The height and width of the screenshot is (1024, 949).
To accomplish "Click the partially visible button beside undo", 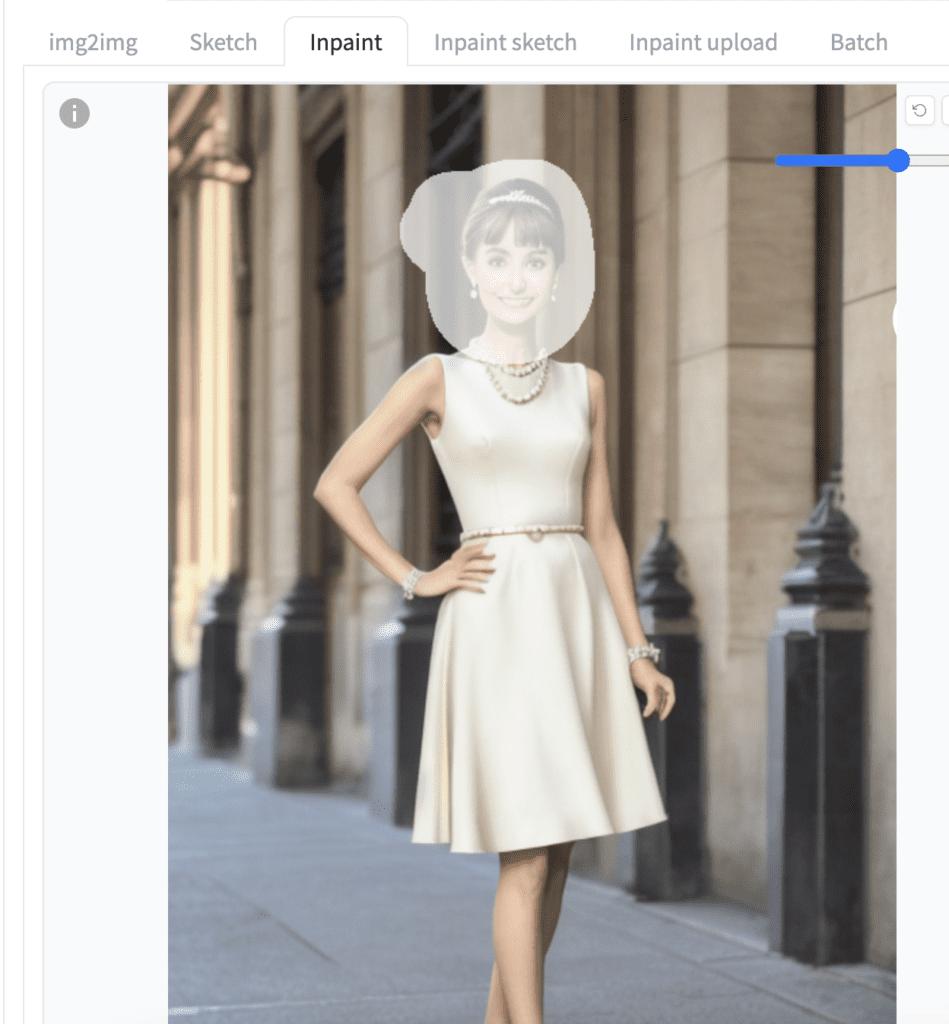I will [944, 111].
